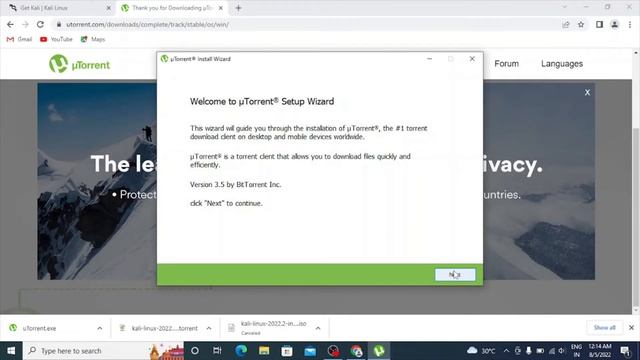Share this page via the share icon
Viewport: 640px width, 360px height.
(566, 24)
